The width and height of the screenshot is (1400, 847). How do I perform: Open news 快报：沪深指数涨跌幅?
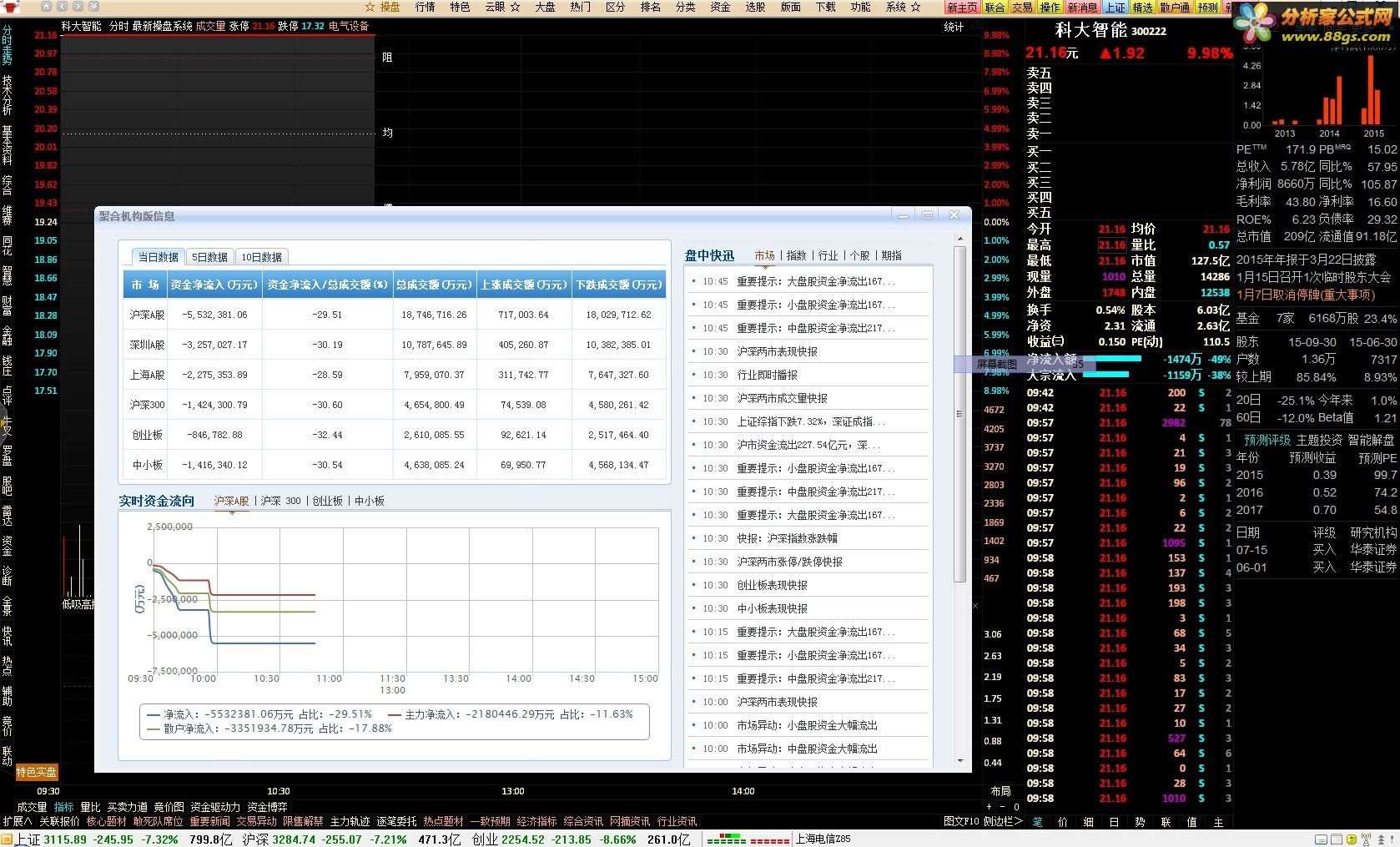[787, 538]
